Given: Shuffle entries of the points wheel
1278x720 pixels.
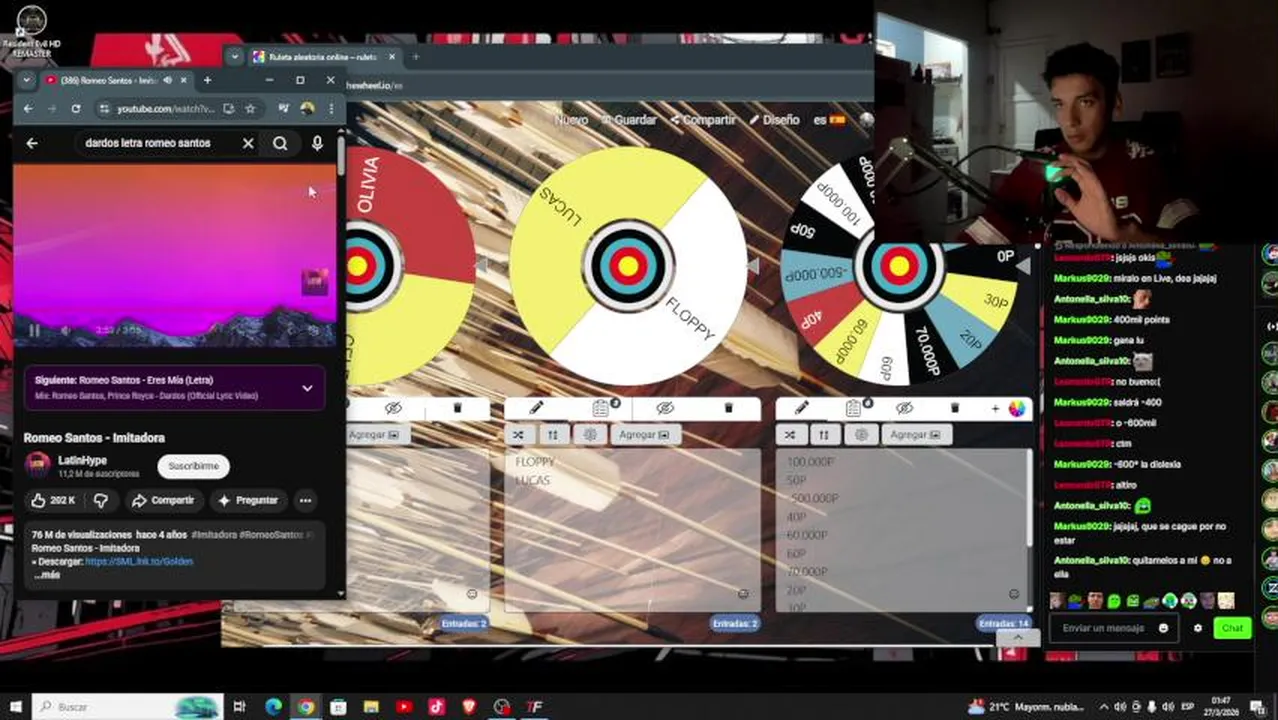Looking at the screenshot, I should [x=790, y=435].
